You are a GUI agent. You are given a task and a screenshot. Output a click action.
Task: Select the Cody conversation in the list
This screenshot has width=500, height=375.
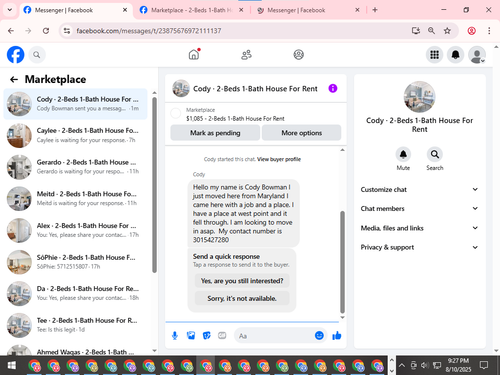76,104
